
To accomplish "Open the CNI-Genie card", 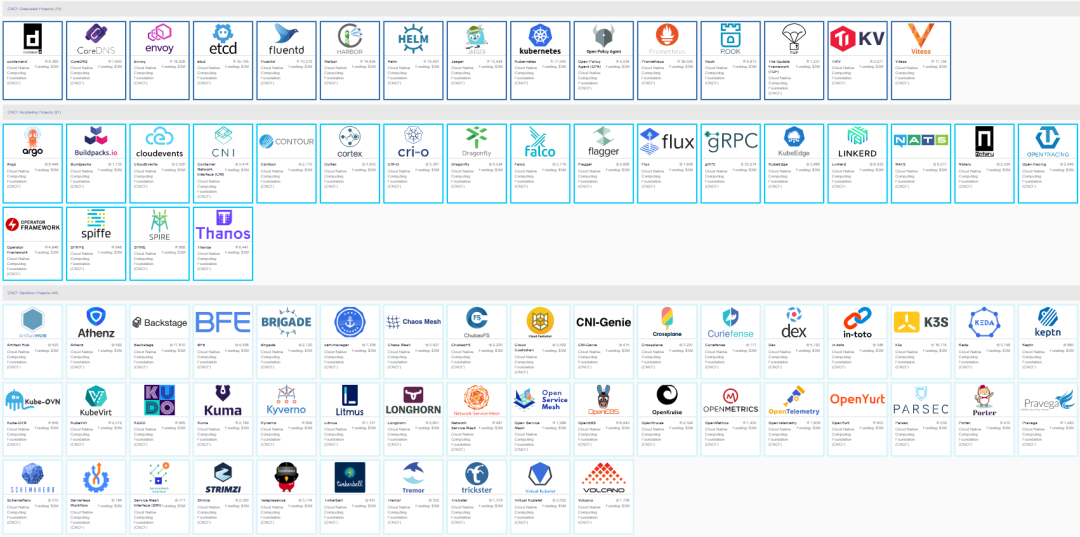I will tap(603, 341).
